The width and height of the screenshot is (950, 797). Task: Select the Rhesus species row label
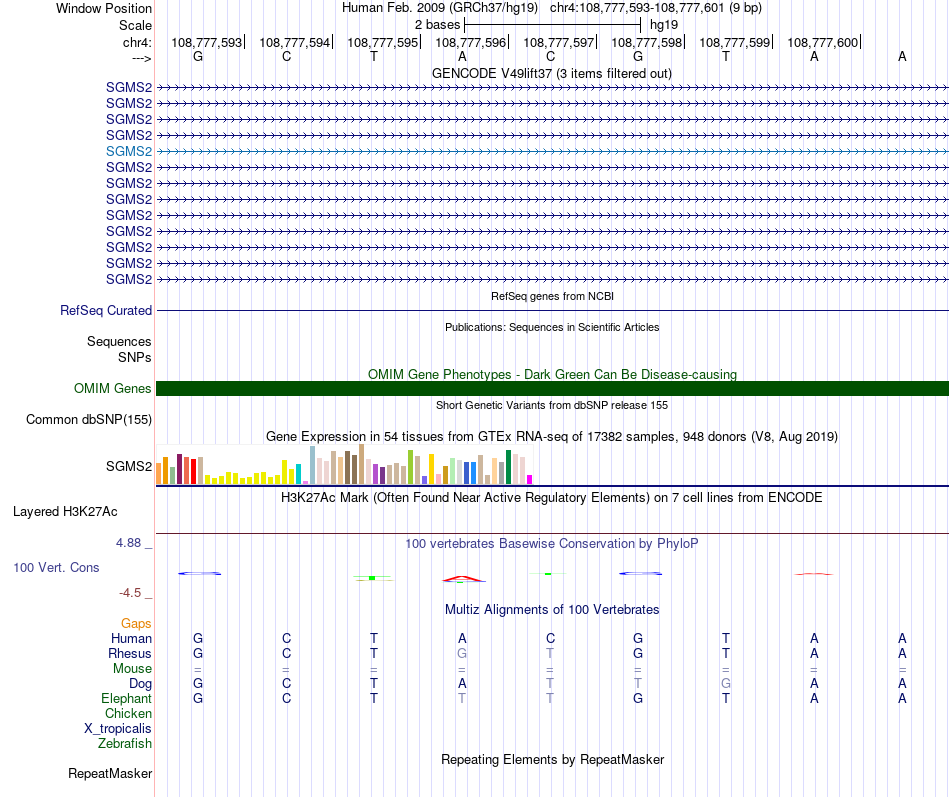pyautogui.click(x=130, y=653)
